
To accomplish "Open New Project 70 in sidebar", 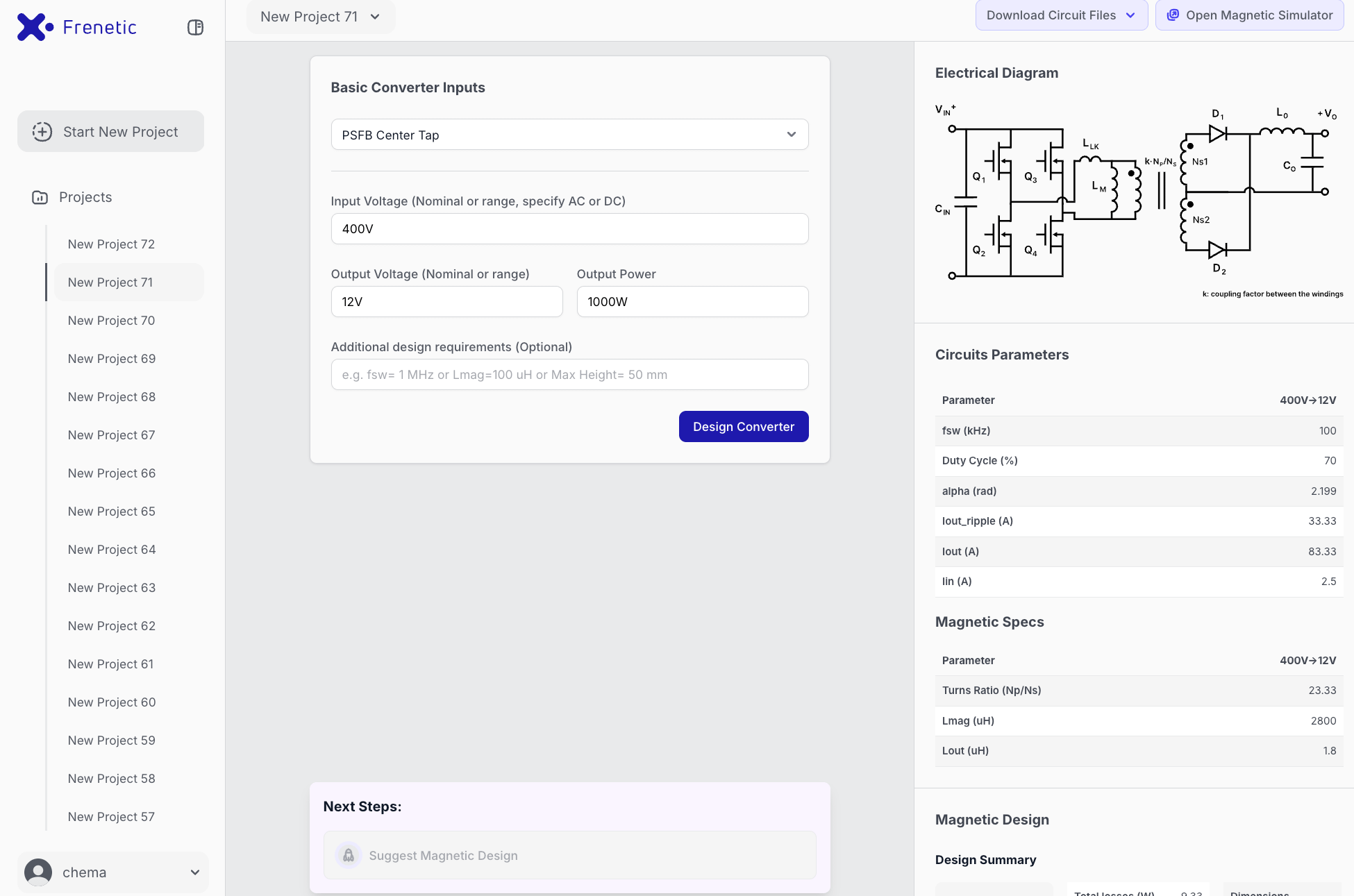I will [129, 321].
